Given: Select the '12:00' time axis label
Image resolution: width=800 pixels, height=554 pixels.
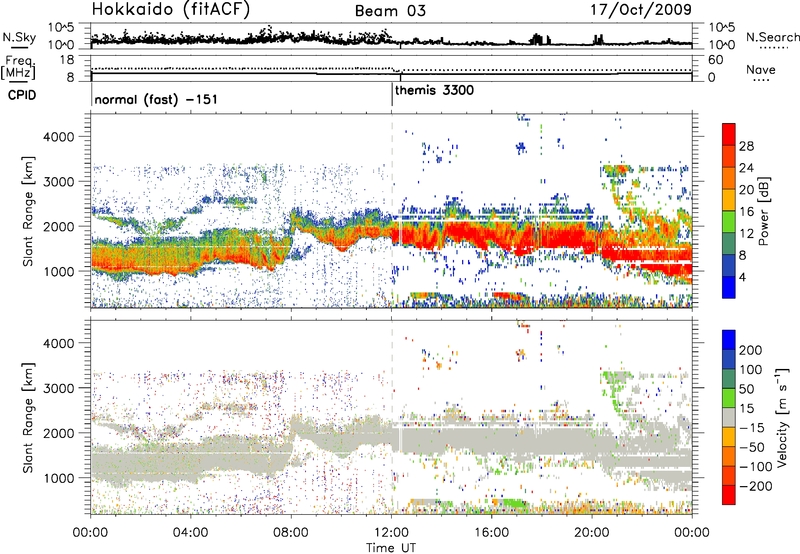Looking at the screenshot, I should point(391,532).
